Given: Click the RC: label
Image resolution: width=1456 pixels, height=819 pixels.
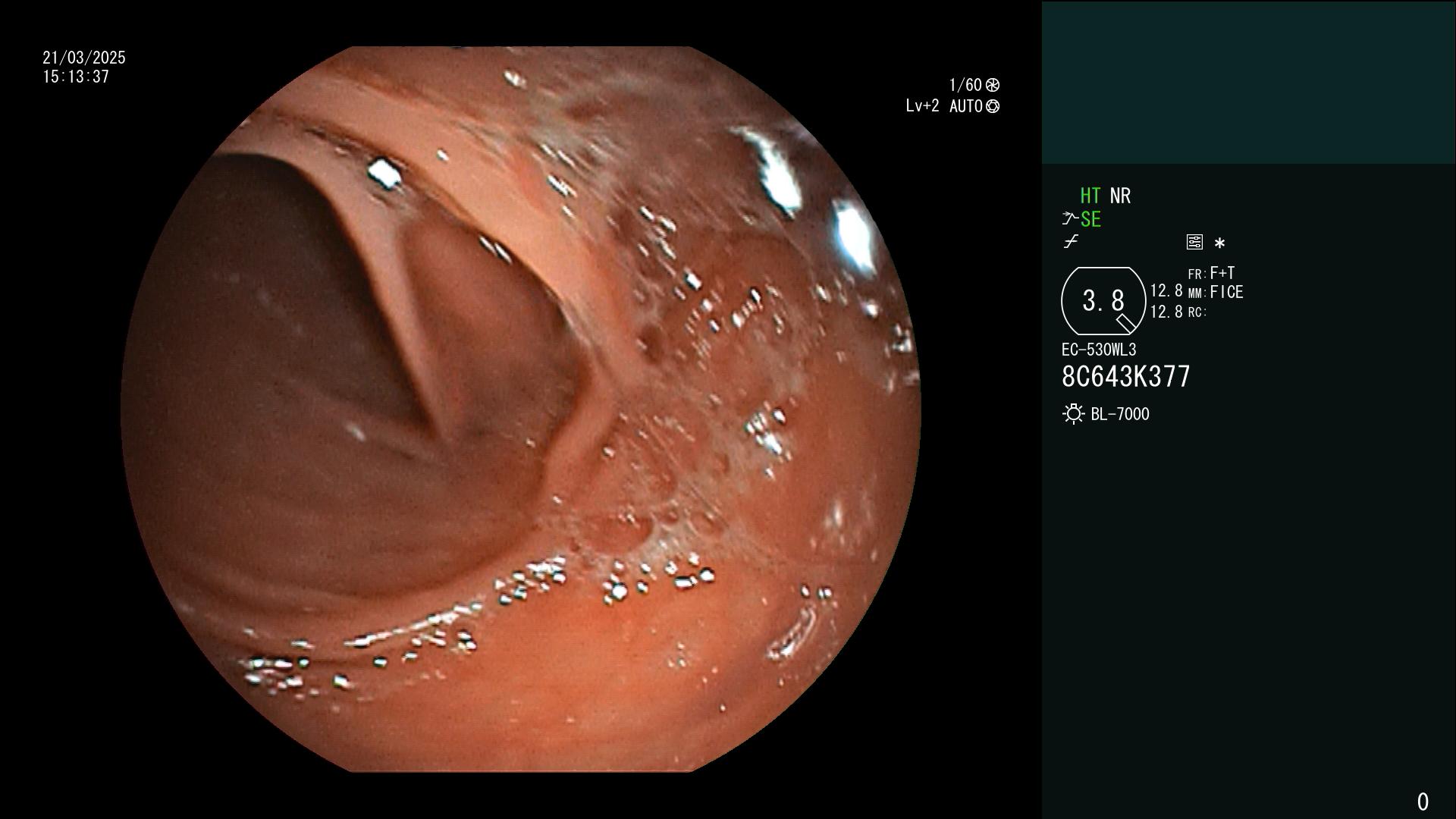Looking at the screenshot, I should 1197,312.
